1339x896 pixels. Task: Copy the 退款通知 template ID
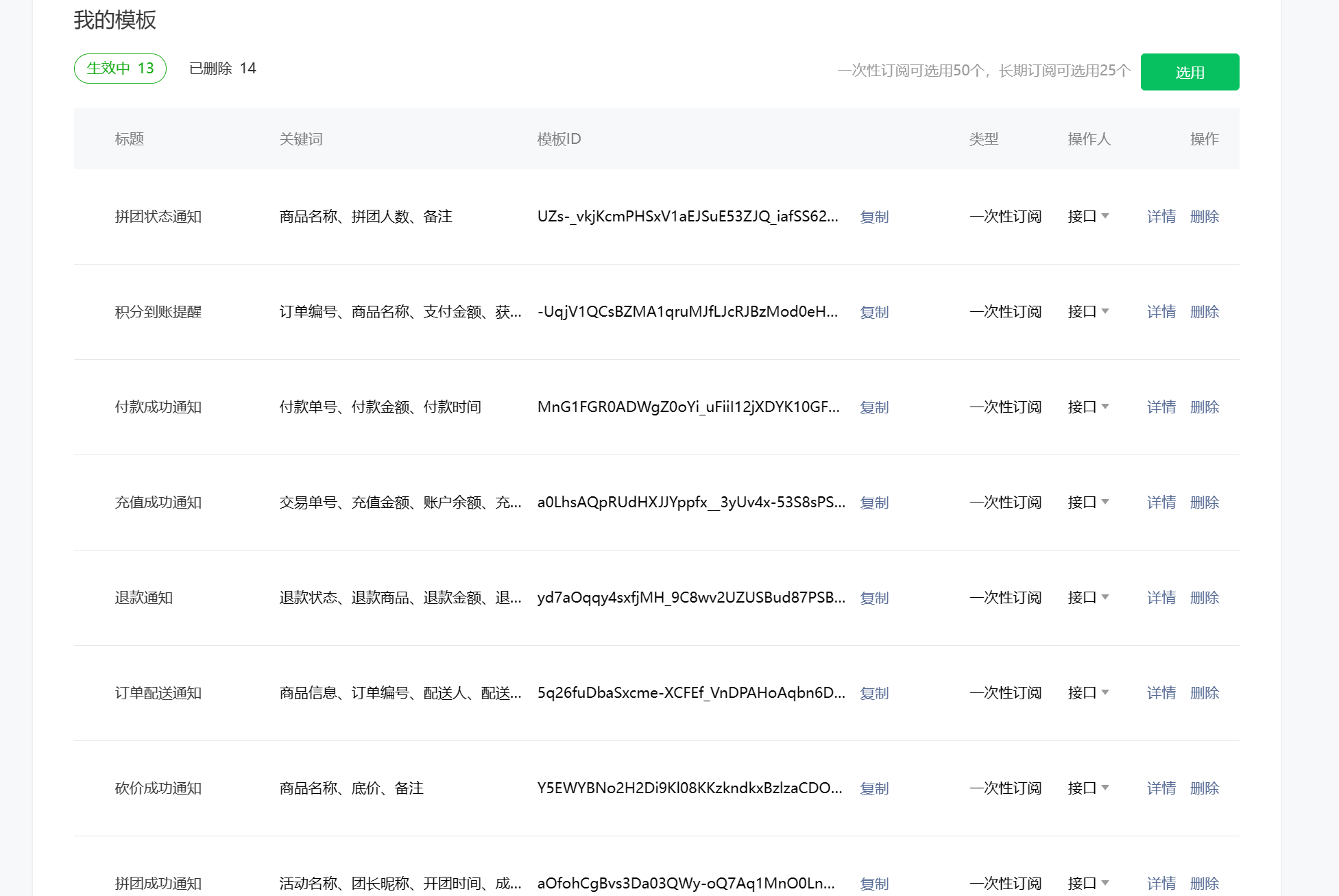pos(874,598)
